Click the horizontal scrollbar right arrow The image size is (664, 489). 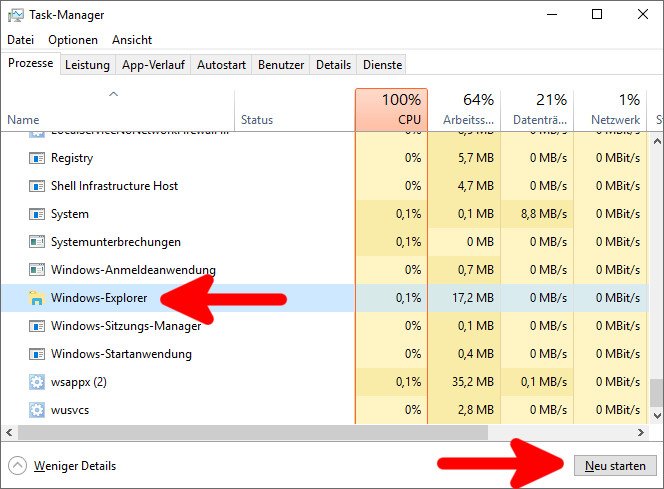(640, 432)
